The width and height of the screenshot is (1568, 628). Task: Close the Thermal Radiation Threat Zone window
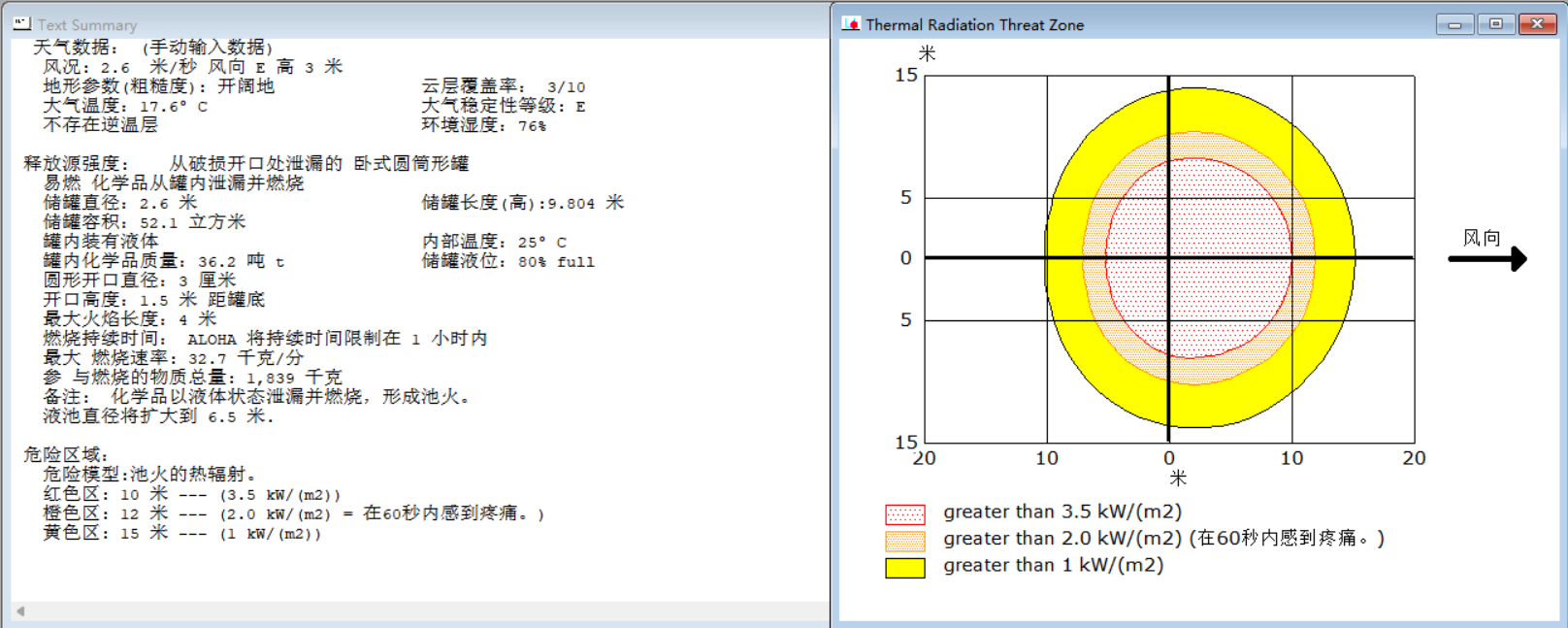point(1537,24)
